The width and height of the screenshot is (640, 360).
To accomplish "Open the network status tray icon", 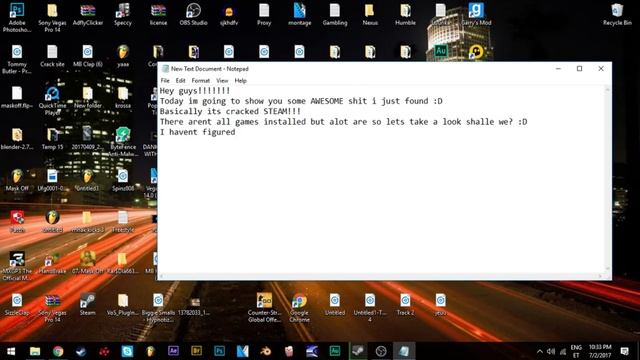I will click(563, 351).
